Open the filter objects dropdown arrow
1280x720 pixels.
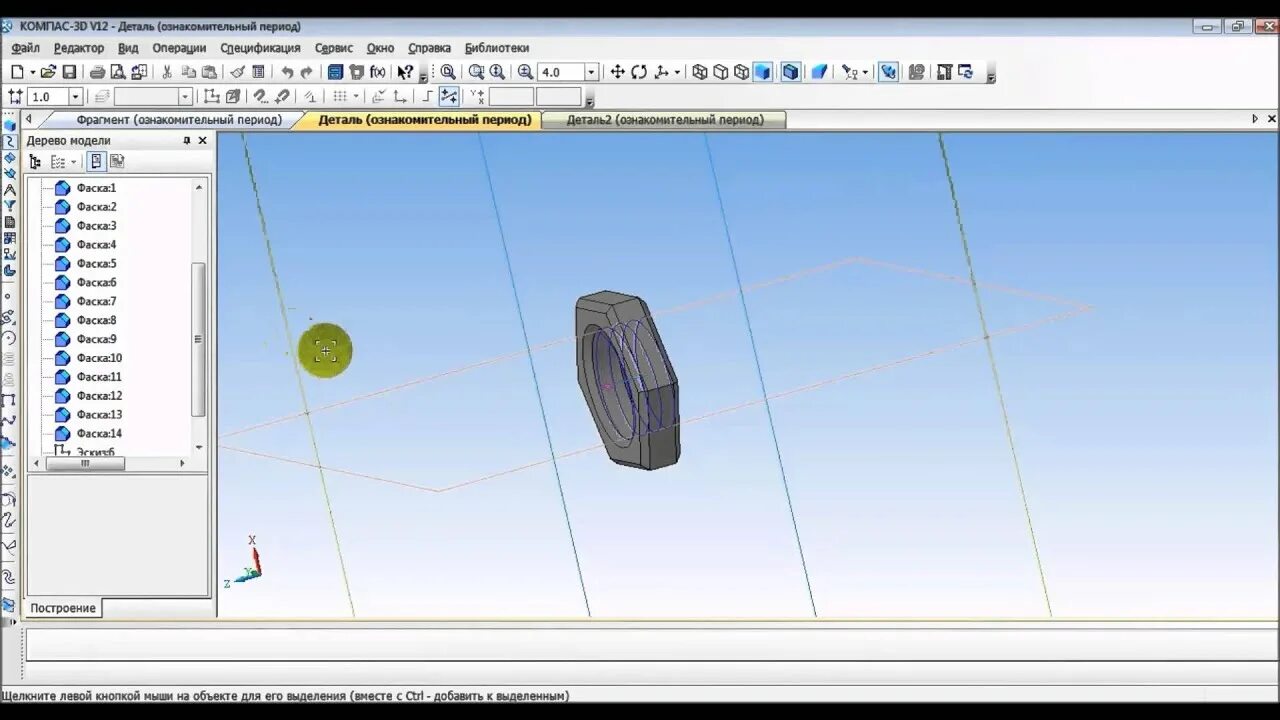pyautogui.click(x=866, y=72)
